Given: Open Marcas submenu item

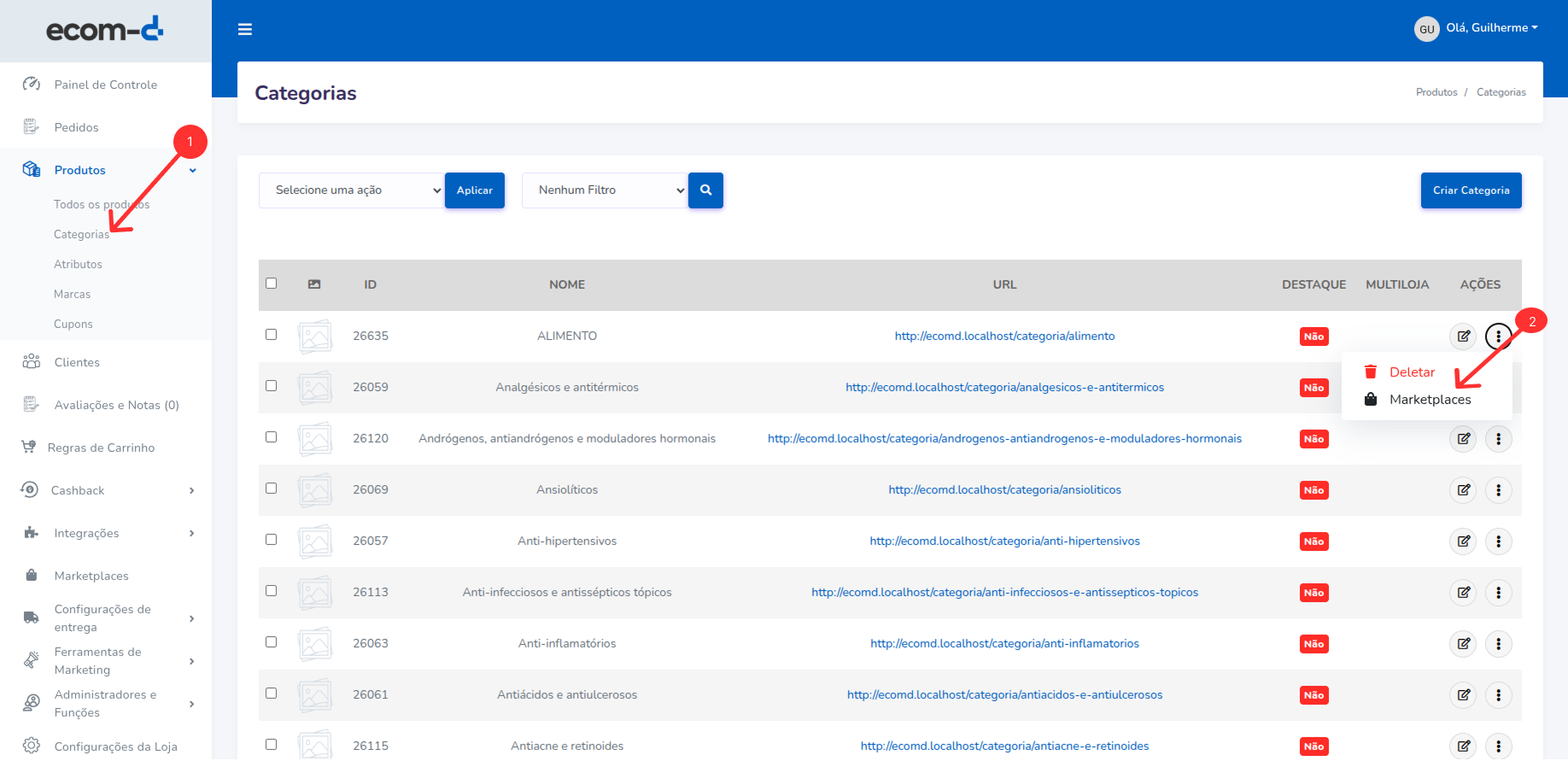Looking at the screenshot, I should (x=72, y=294).
